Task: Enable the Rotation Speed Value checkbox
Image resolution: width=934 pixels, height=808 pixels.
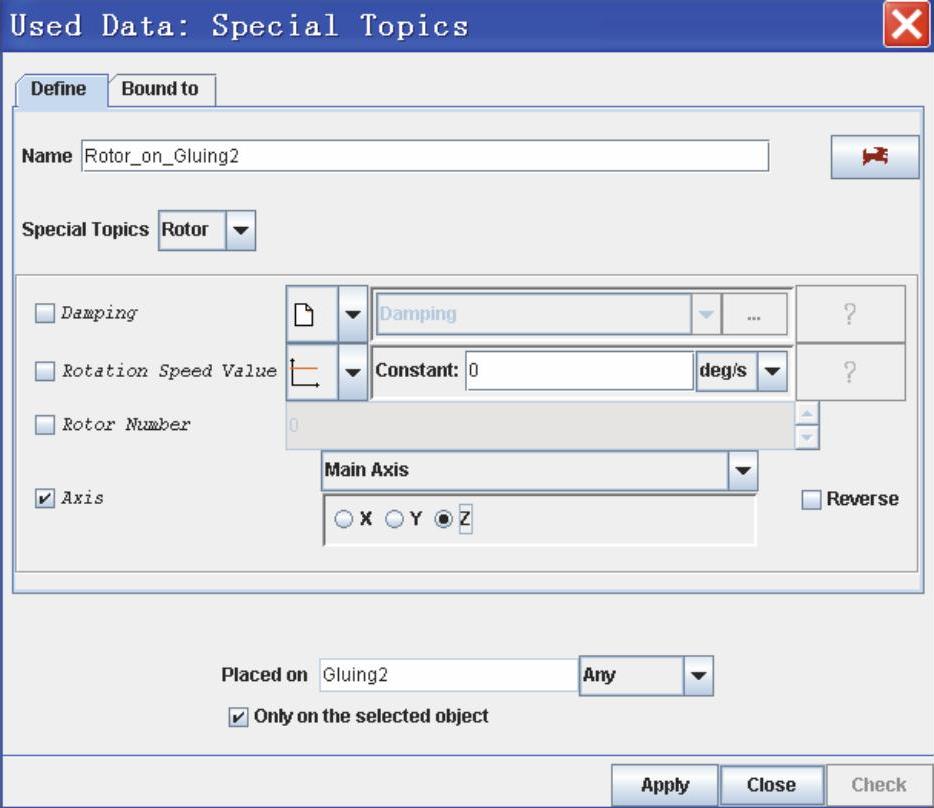Action: point(45,372)
